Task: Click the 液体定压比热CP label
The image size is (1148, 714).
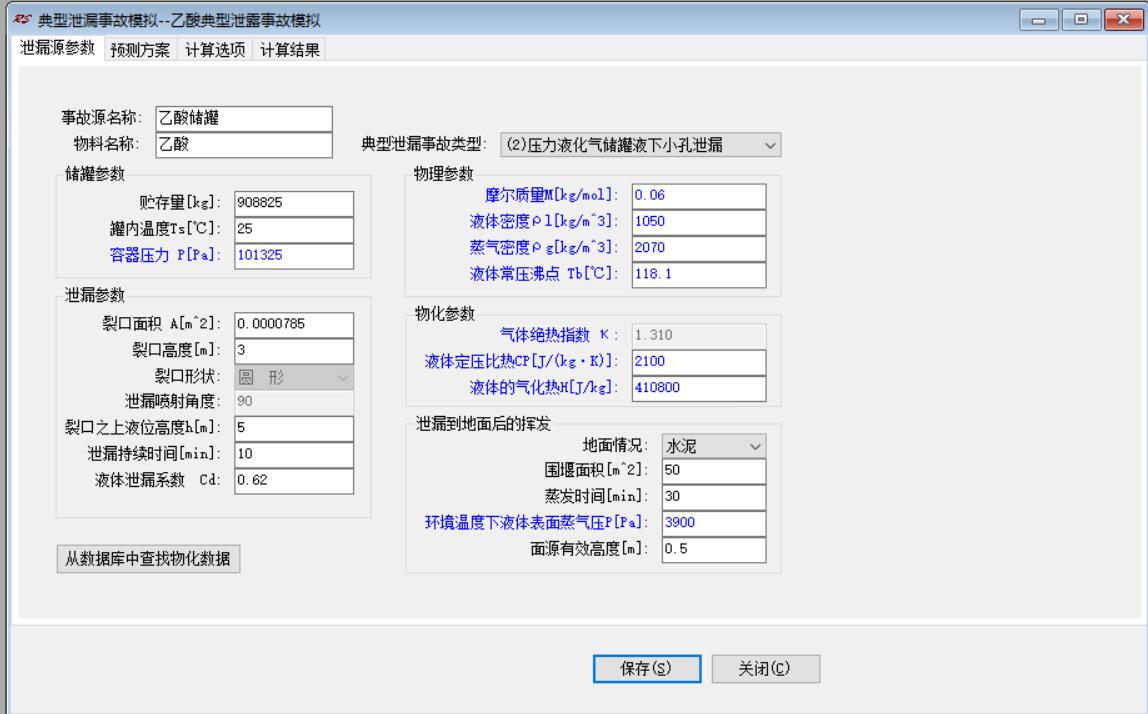Action: [x=521, y=362]
